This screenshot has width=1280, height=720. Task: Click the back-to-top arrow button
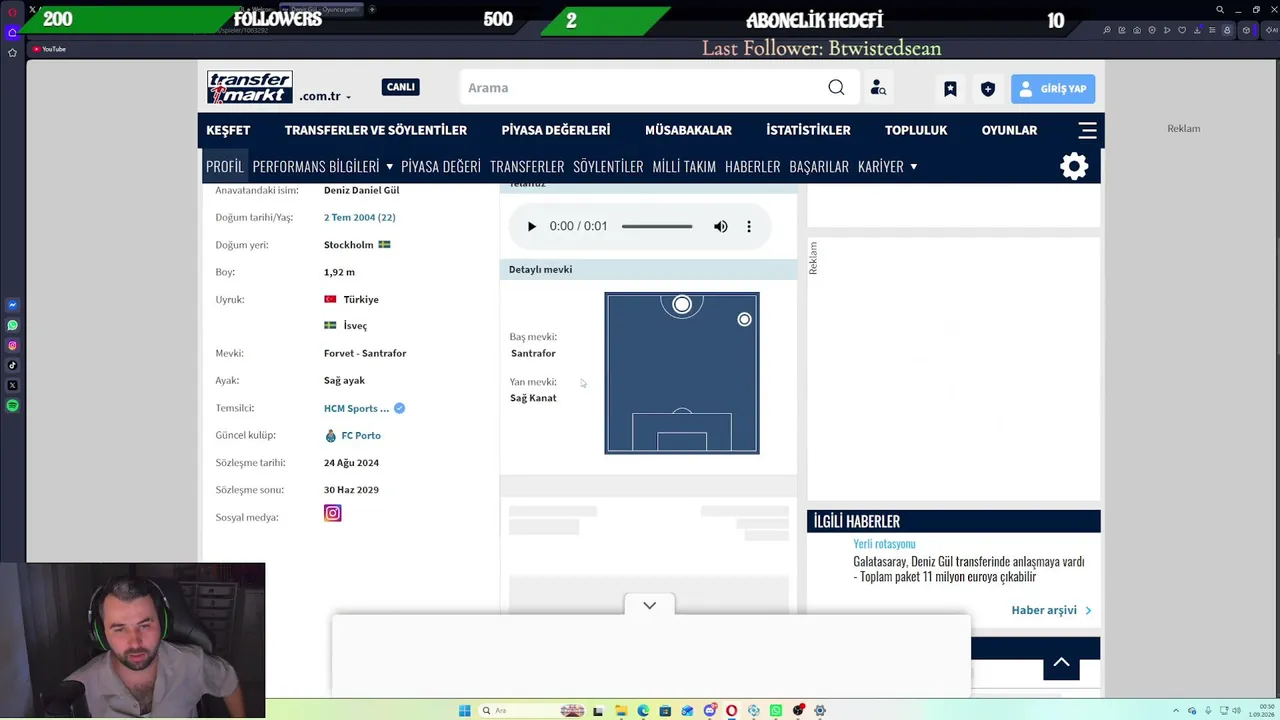(1061, 662)
